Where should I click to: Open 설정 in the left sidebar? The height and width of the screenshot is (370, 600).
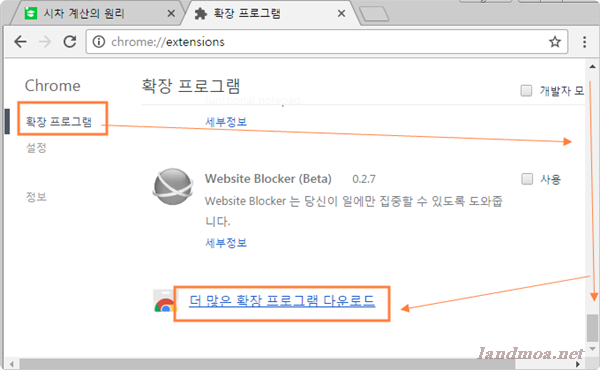point(36,148)
